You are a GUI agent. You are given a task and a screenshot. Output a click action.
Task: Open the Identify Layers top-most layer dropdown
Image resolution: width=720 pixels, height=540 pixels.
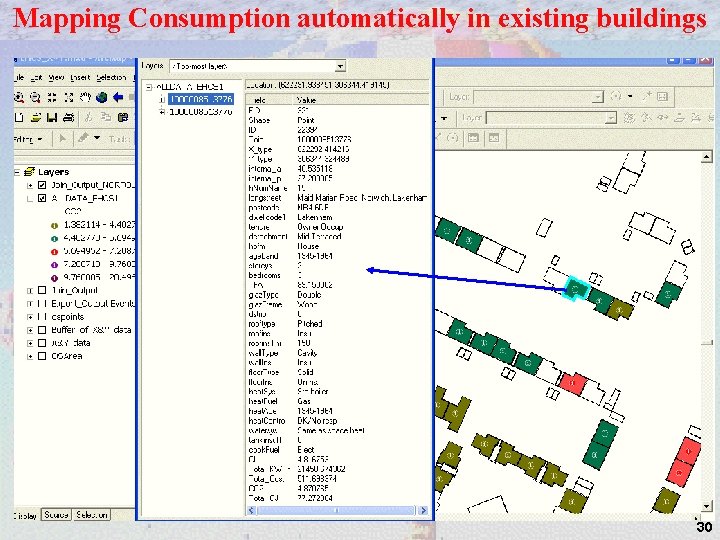click(340, 67)
